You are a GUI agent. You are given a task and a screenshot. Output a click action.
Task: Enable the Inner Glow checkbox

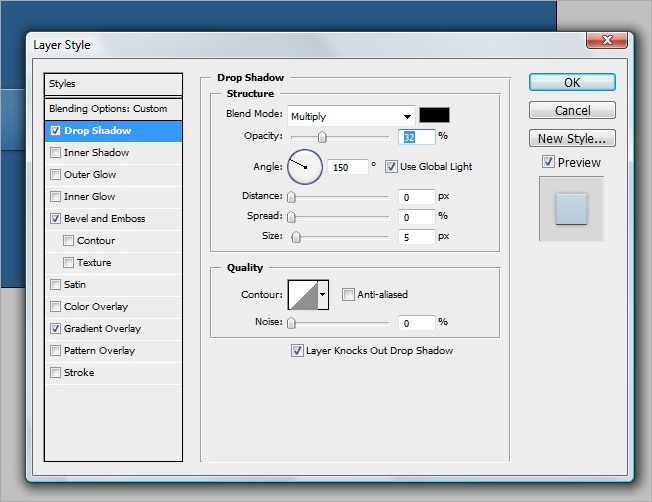pyautogui.click(x=55, y=196)
